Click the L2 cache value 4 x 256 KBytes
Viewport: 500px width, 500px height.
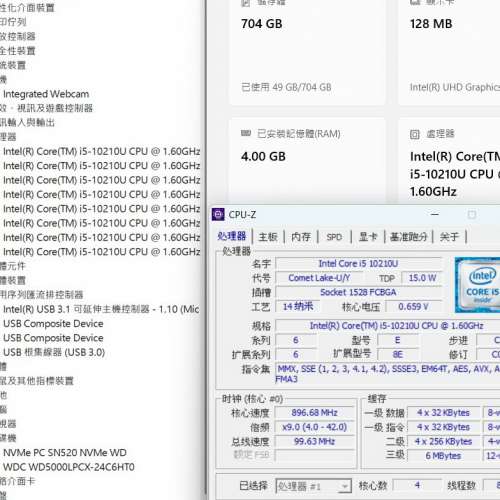[x=443, y=441]
